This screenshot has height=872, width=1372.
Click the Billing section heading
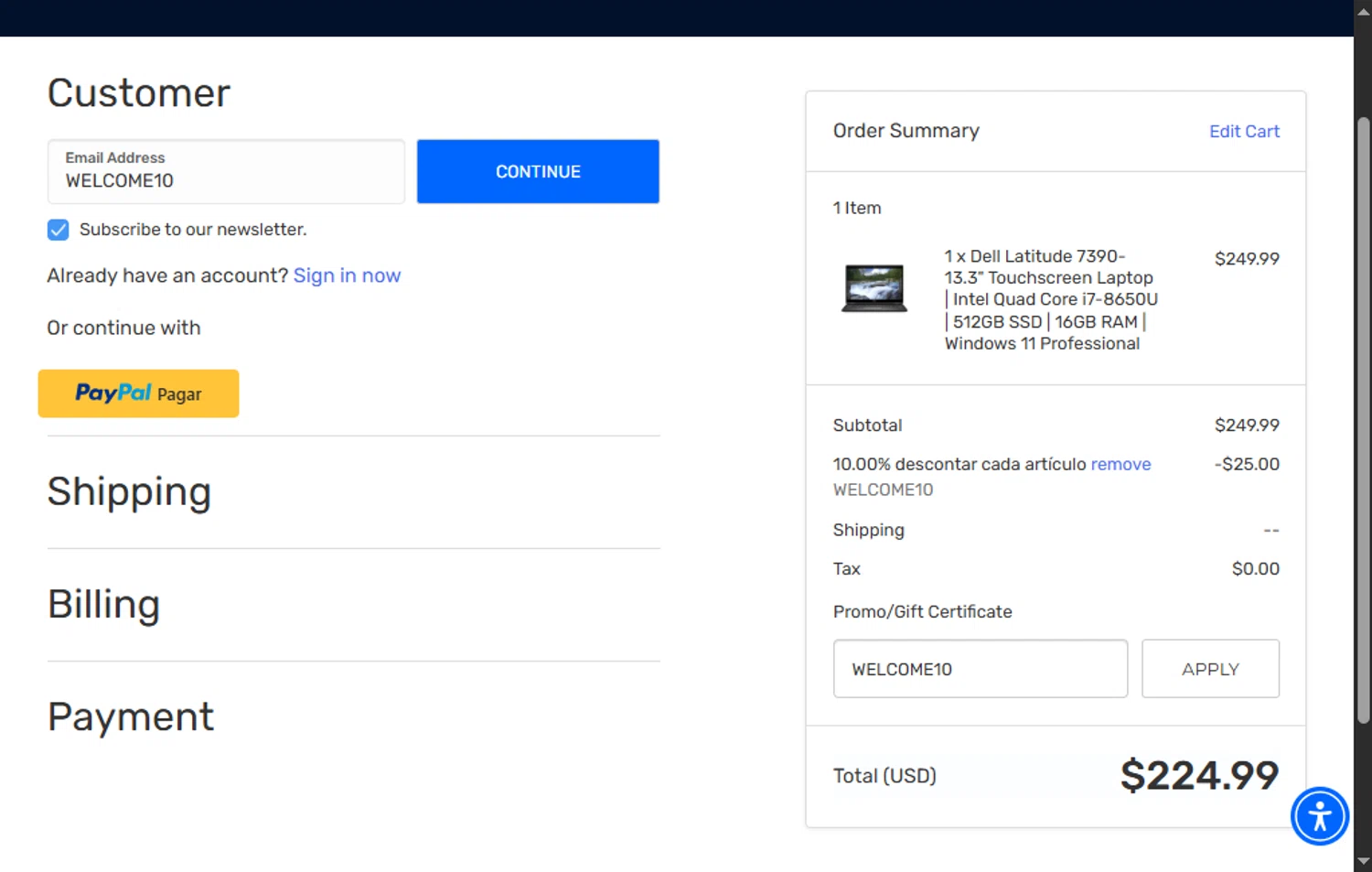coord(103,605)
